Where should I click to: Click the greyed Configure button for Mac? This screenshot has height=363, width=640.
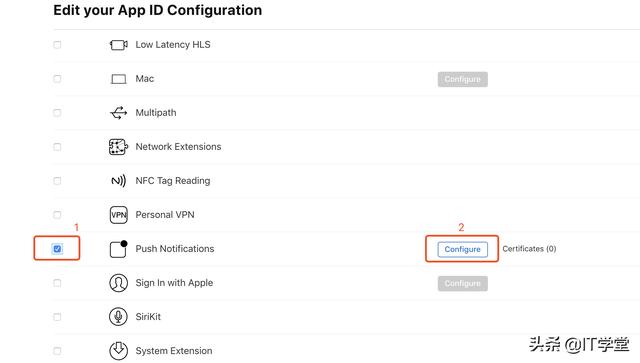click(x=462, y=79)
